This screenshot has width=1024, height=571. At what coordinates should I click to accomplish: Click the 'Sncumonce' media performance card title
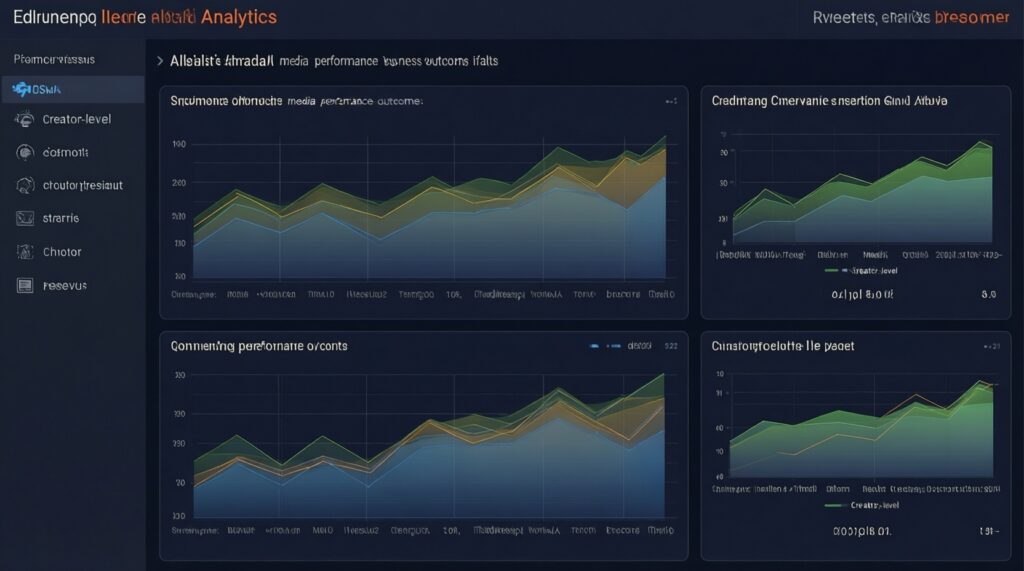pyautogui.click(x=296, y=101)
